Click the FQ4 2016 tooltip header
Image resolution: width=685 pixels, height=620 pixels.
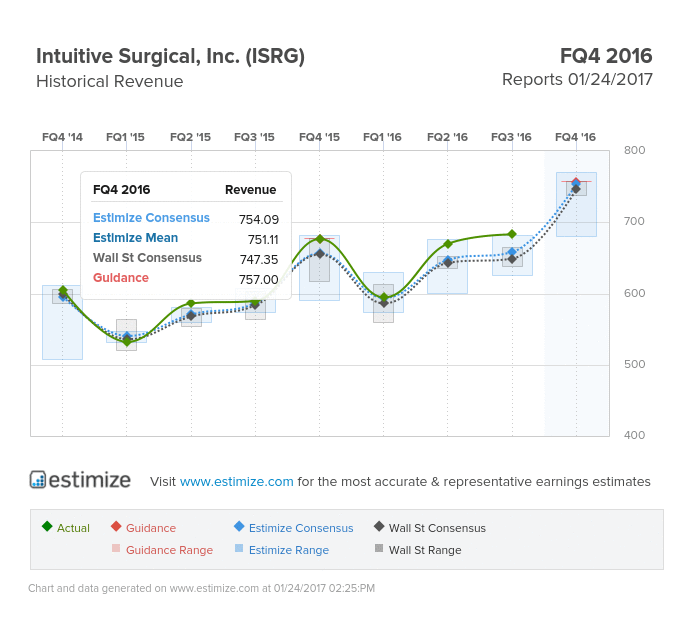tap(121, 190)
